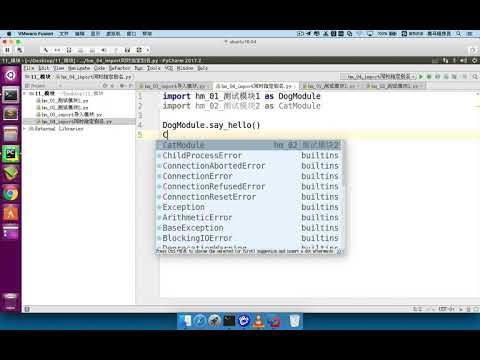Viewport: 480px width, 360px height.
Task: Choose Exception in the completion list
Action: tap(248, 207)
